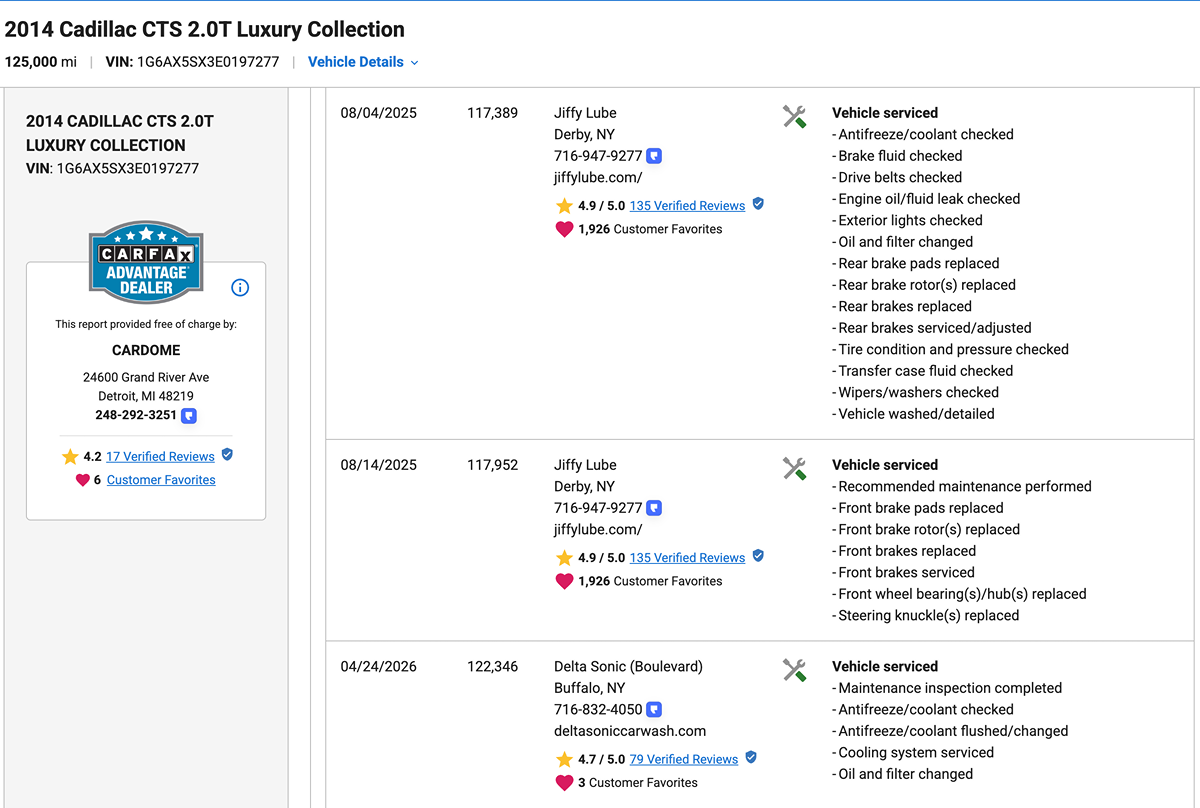Click the VIN in the page header

click(x=192, y=62)
